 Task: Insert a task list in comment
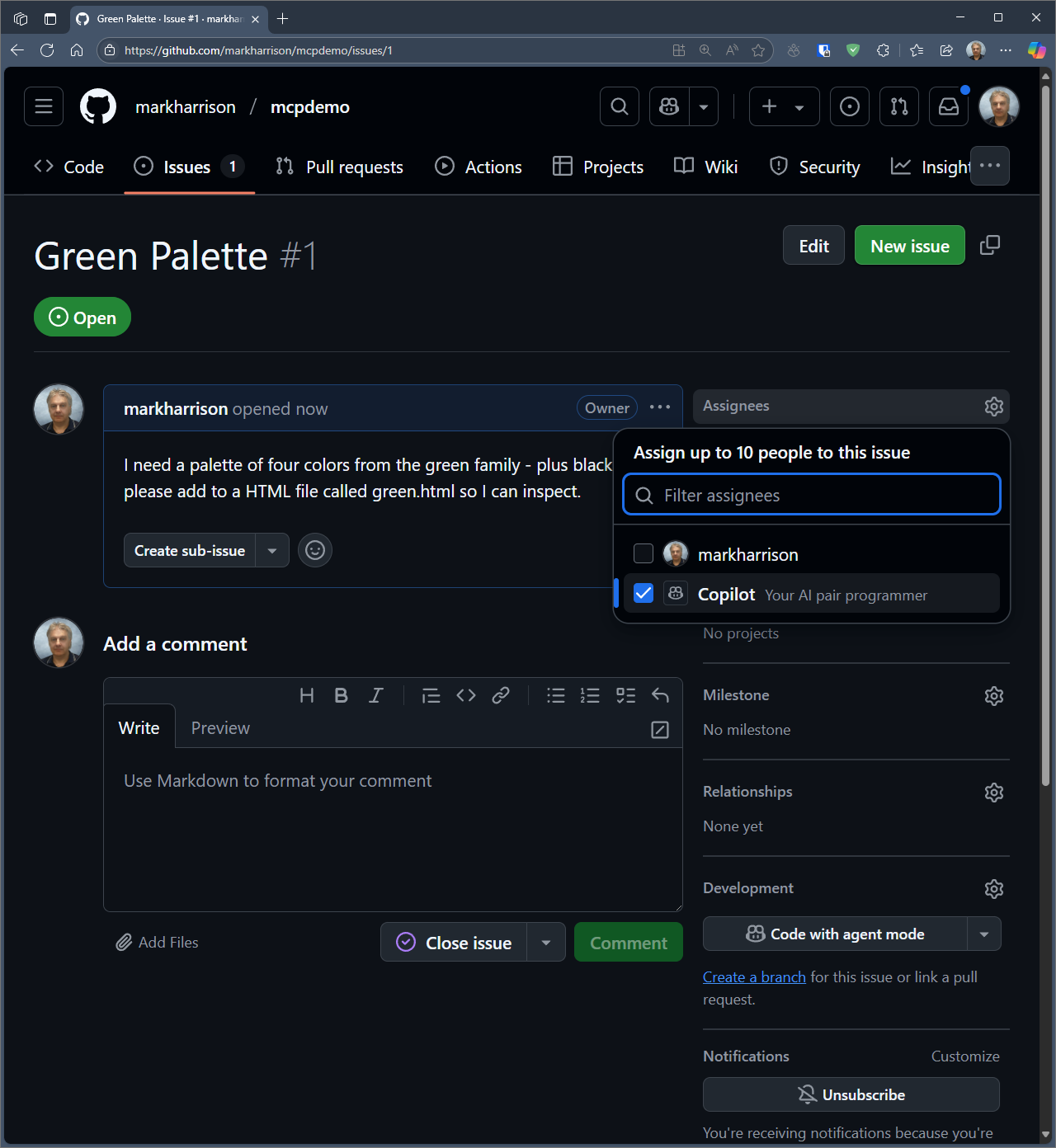(x=626, y=695)
